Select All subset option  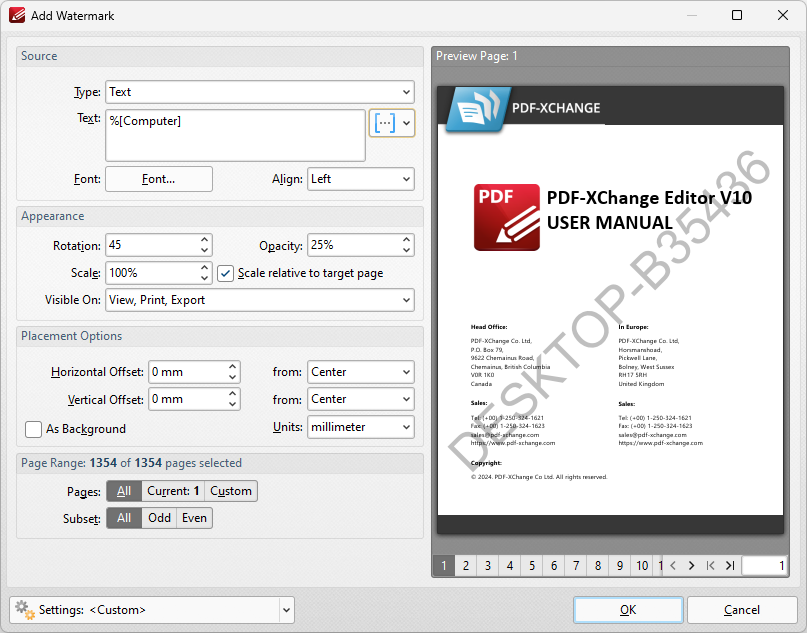coord(124,518)
